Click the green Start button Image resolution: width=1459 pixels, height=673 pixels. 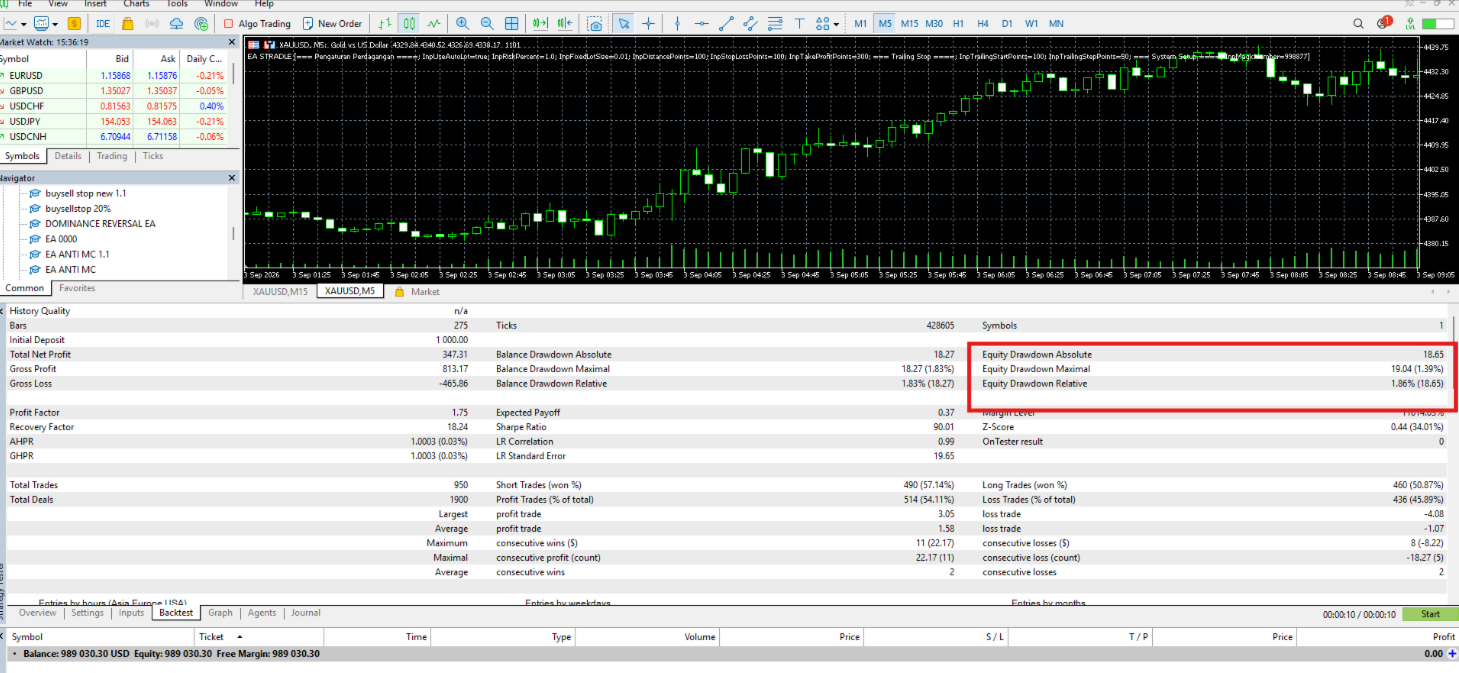1430,614
